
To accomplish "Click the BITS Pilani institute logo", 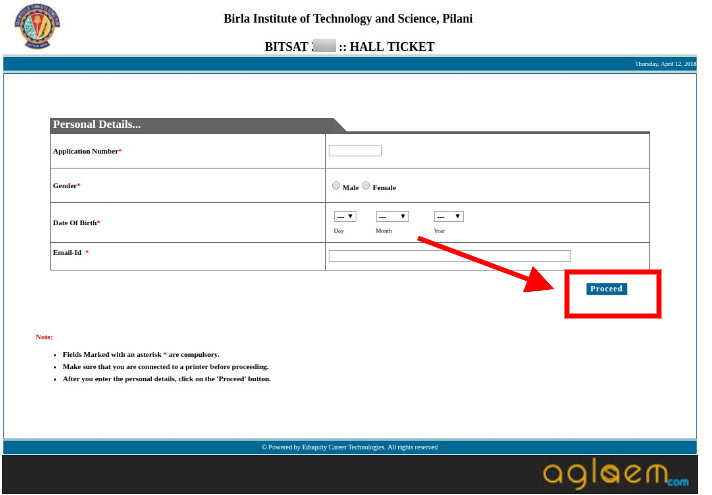I will pos(37,26).
